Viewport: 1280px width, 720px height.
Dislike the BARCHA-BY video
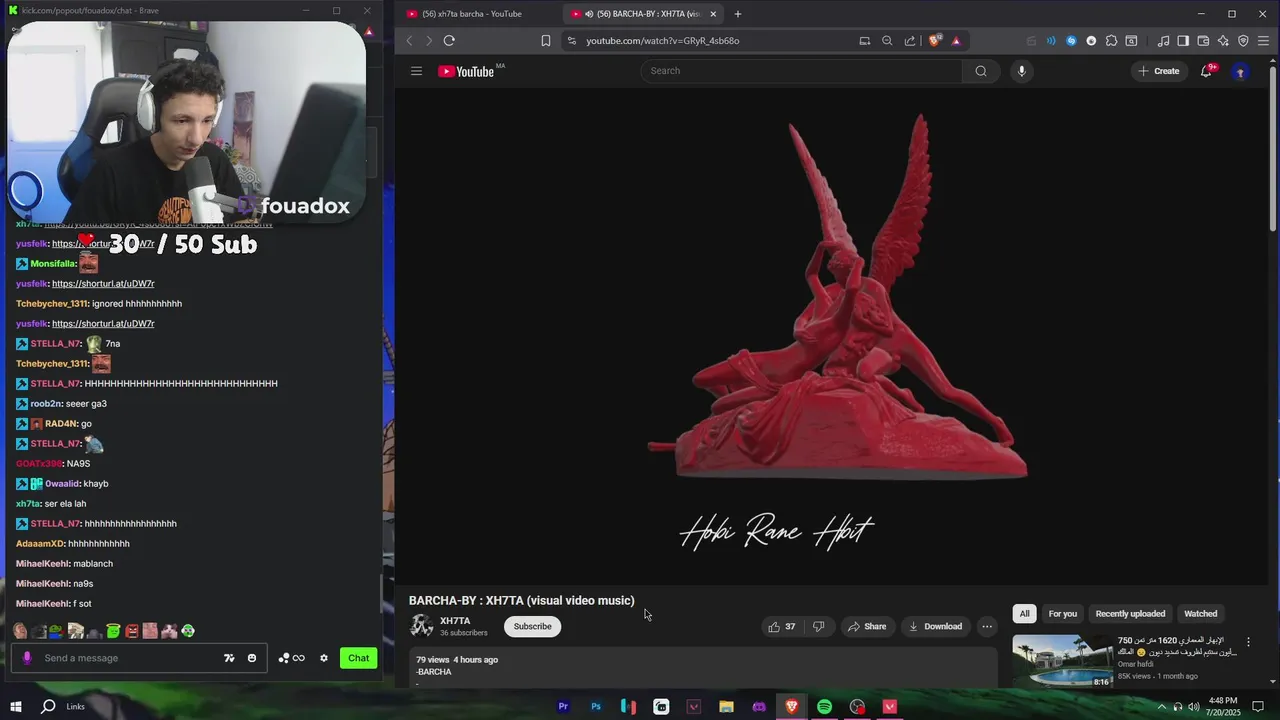(818, 627)
